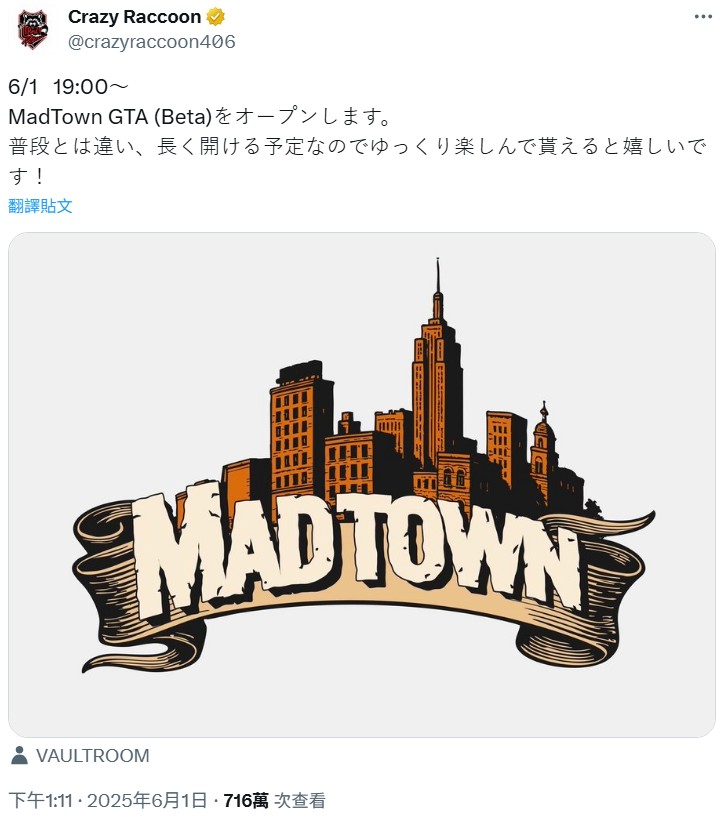This screenshot has width=724, height=820.
Task: Open the Crazy Raccoon profile avatar
Action: pos(32,29)
